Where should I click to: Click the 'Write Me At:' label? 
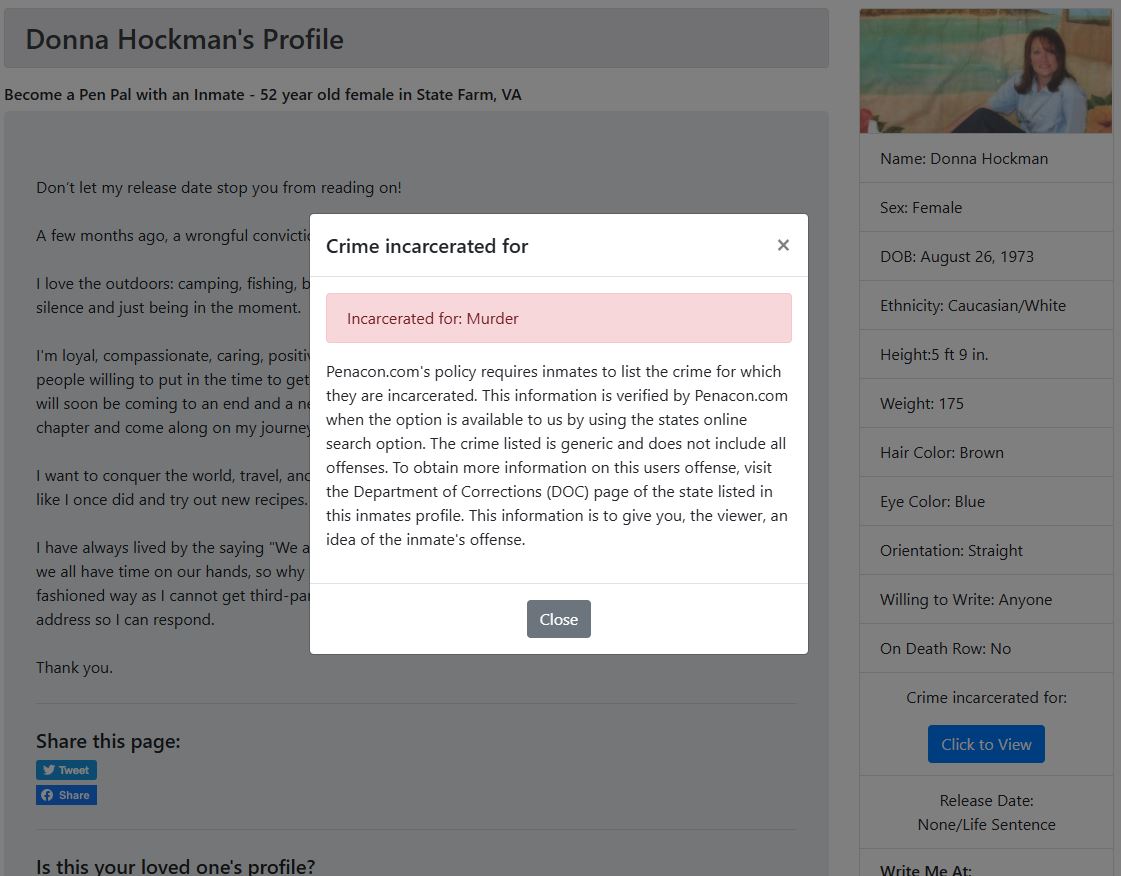tap(925, 870)
